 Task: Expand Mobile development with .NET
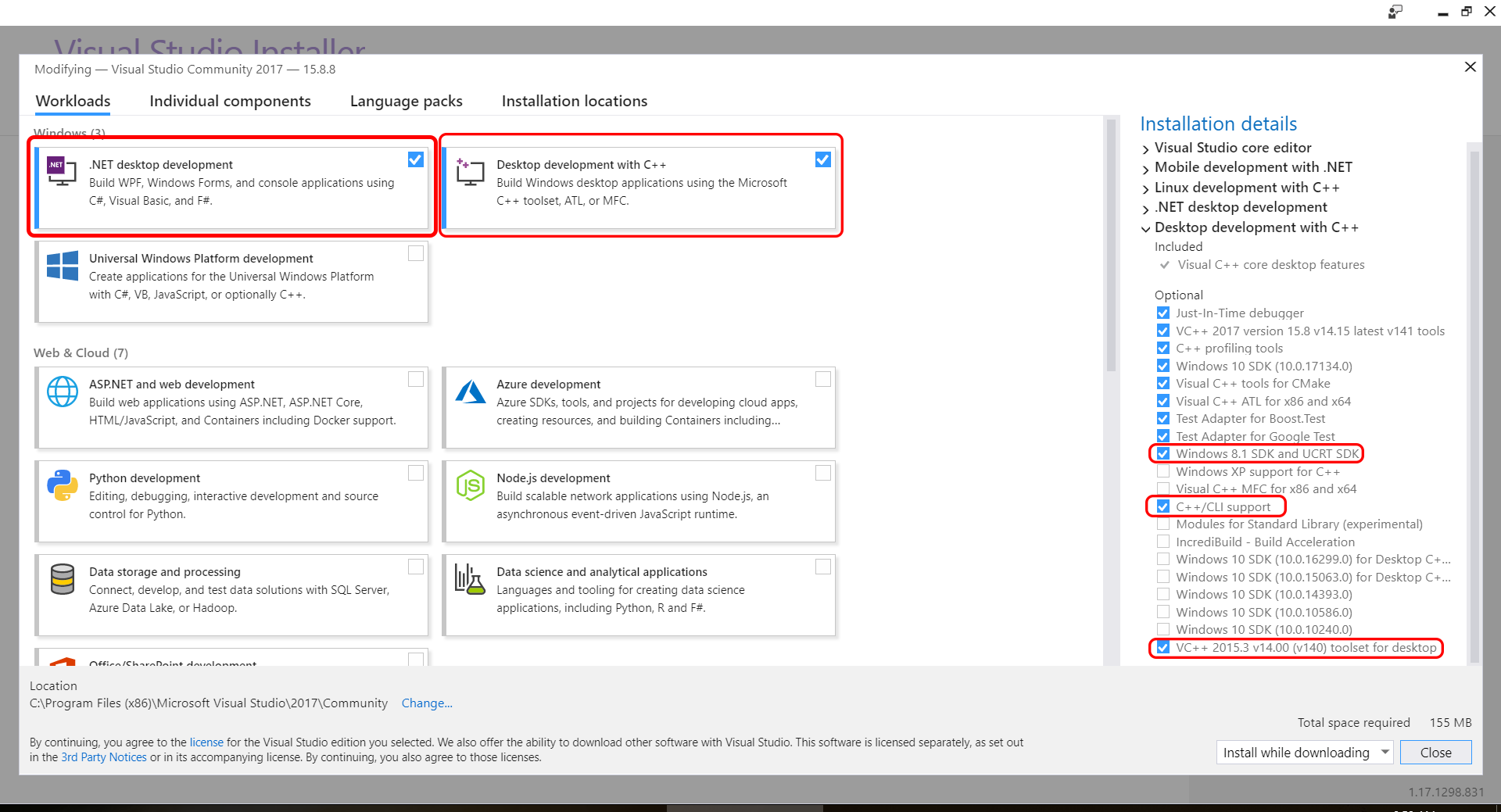point(1145,167)
